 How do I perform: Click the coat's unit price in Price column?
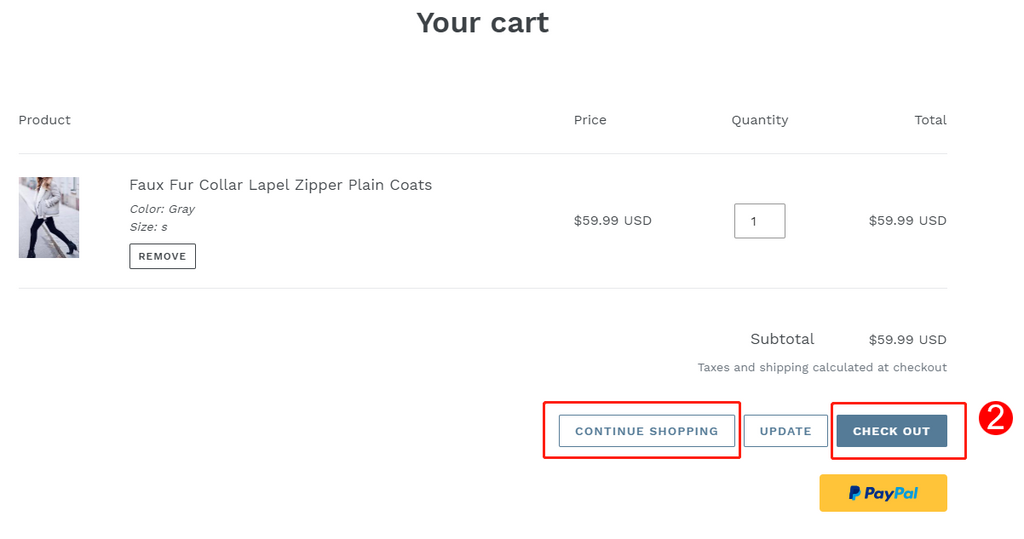(613, 221)
